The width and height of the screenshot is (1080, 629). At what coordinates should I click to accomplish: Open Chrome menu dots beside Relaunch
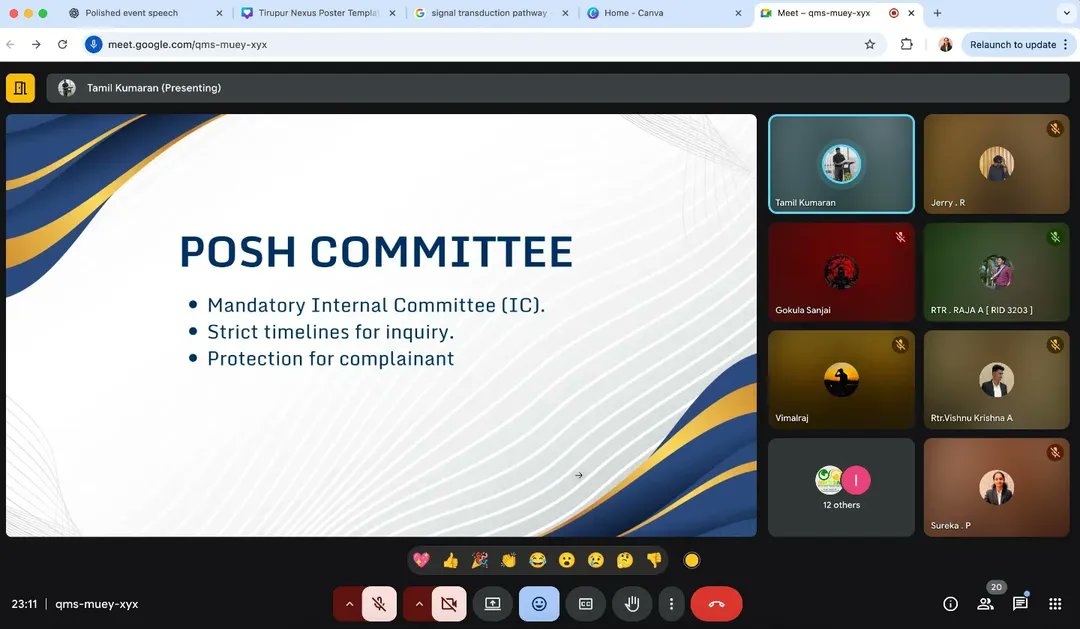[1066, 44]
